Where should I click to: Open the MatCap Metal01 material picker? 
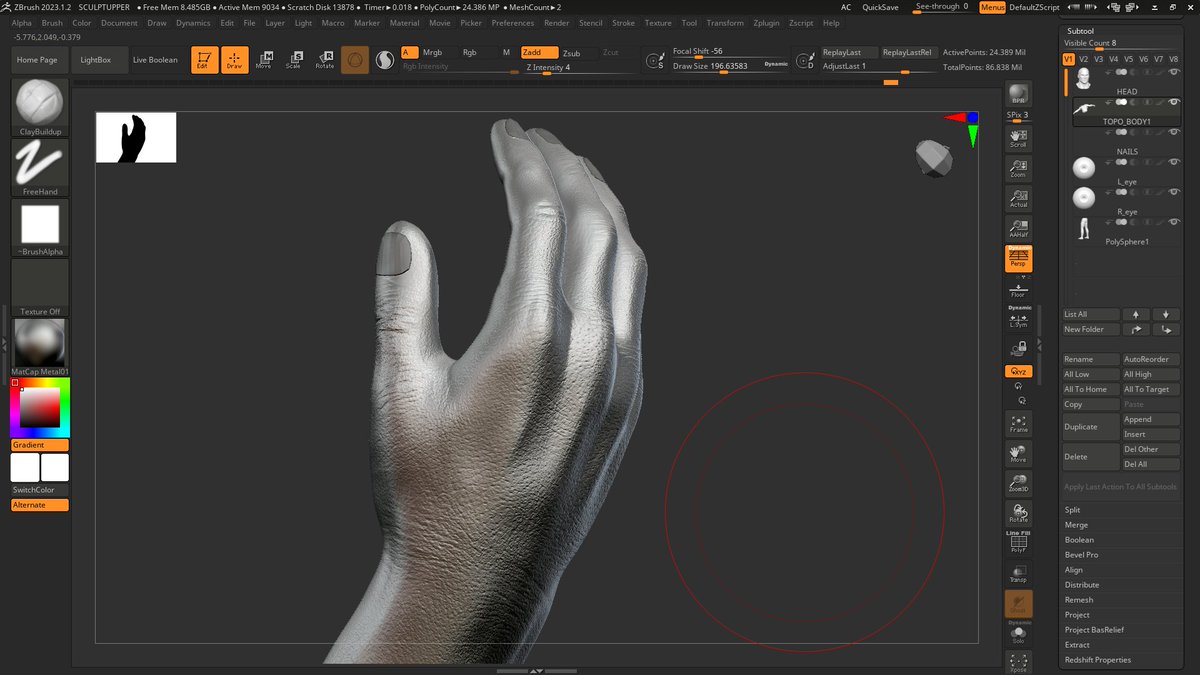[40, 347]
